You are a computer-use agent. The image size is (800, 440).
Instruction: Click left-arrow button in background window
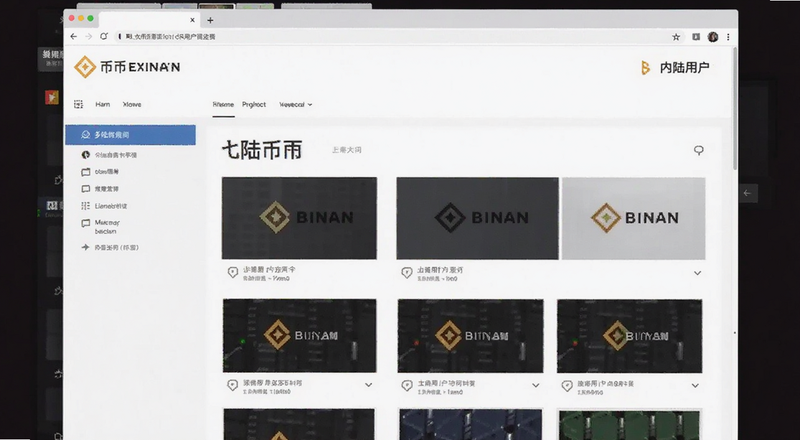[x=747, y=193]
